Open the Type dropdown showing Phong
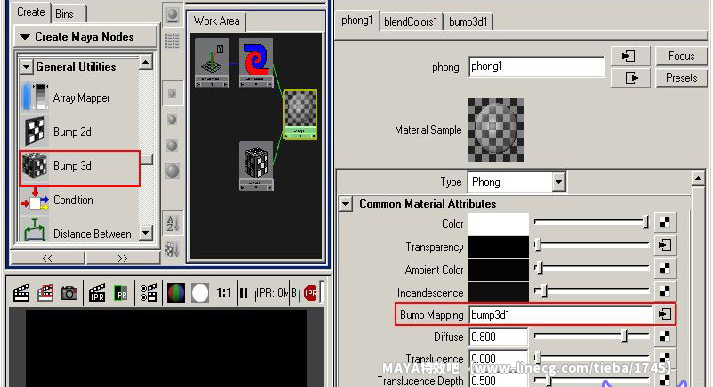 point(517,182)
